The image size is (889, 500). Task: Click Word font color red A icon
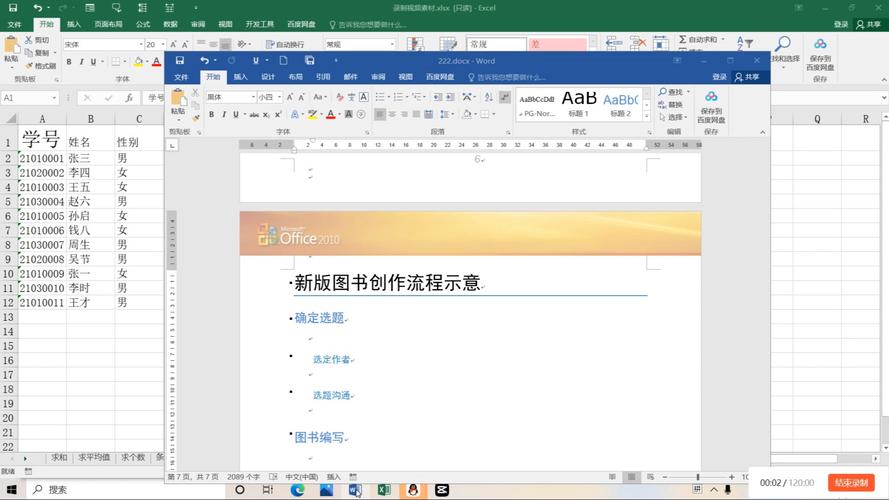[332, 115]
